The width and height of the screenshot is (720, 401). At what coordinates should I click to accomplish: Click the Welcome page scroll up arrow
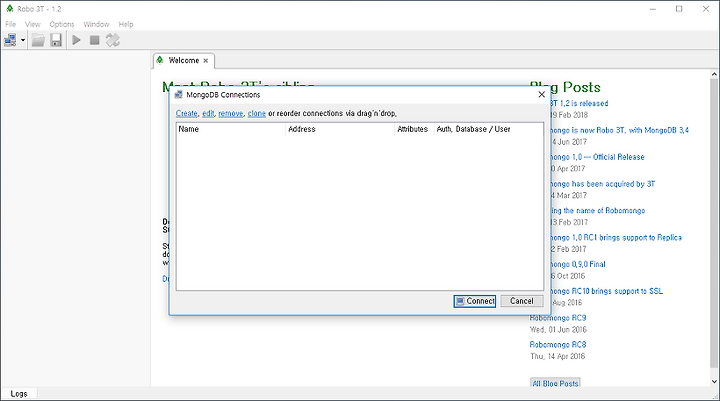pos(714,74)
